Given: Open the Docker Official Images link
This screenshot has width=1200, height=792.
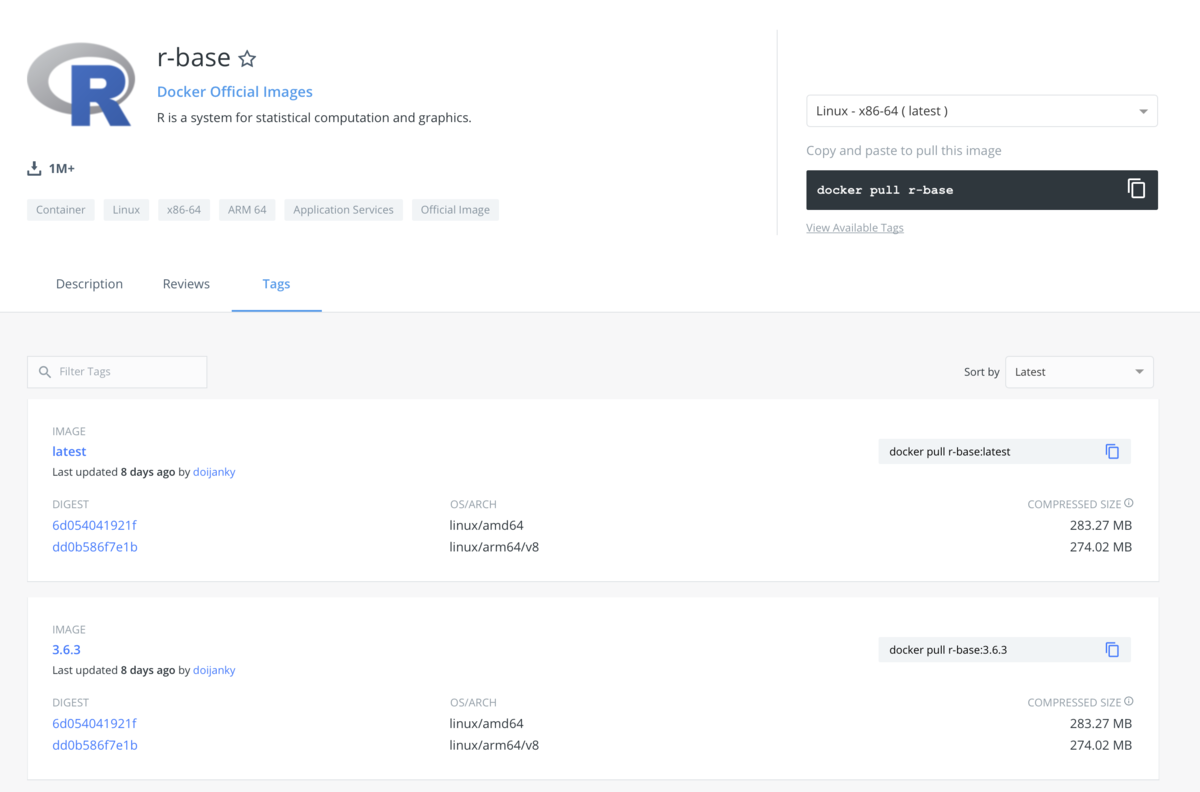Looking at the screenshot, I should [235, 92].
